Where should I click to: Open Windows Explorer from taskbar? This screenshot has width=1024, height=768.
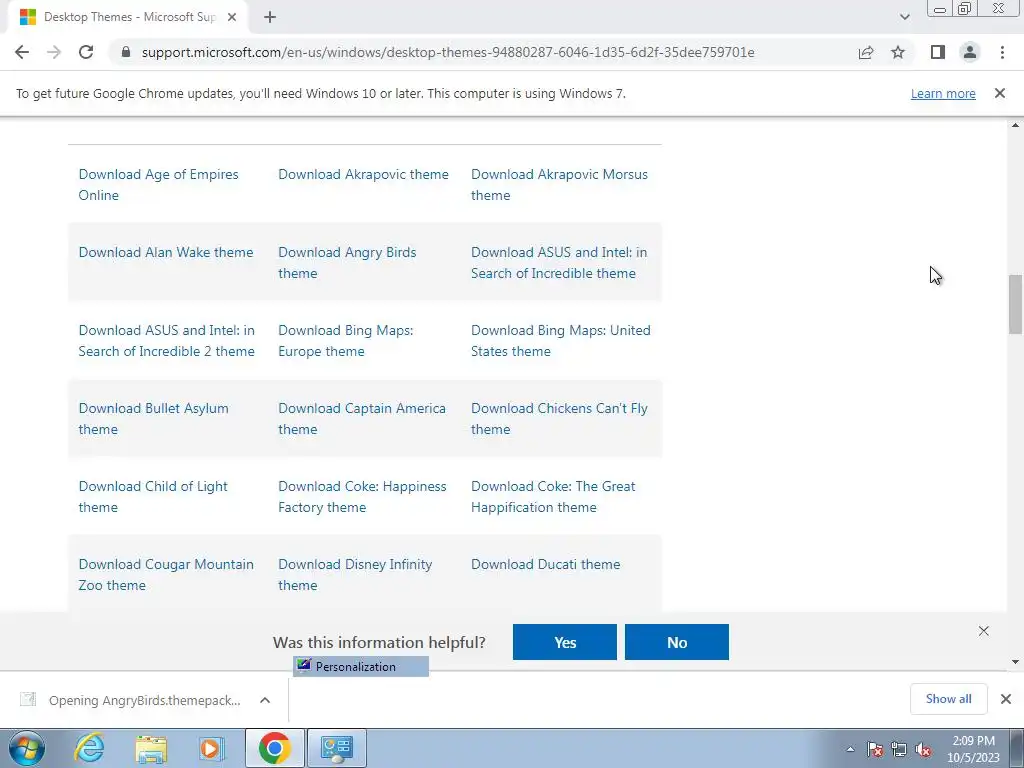pyautogui.click(x=151, y=748)
